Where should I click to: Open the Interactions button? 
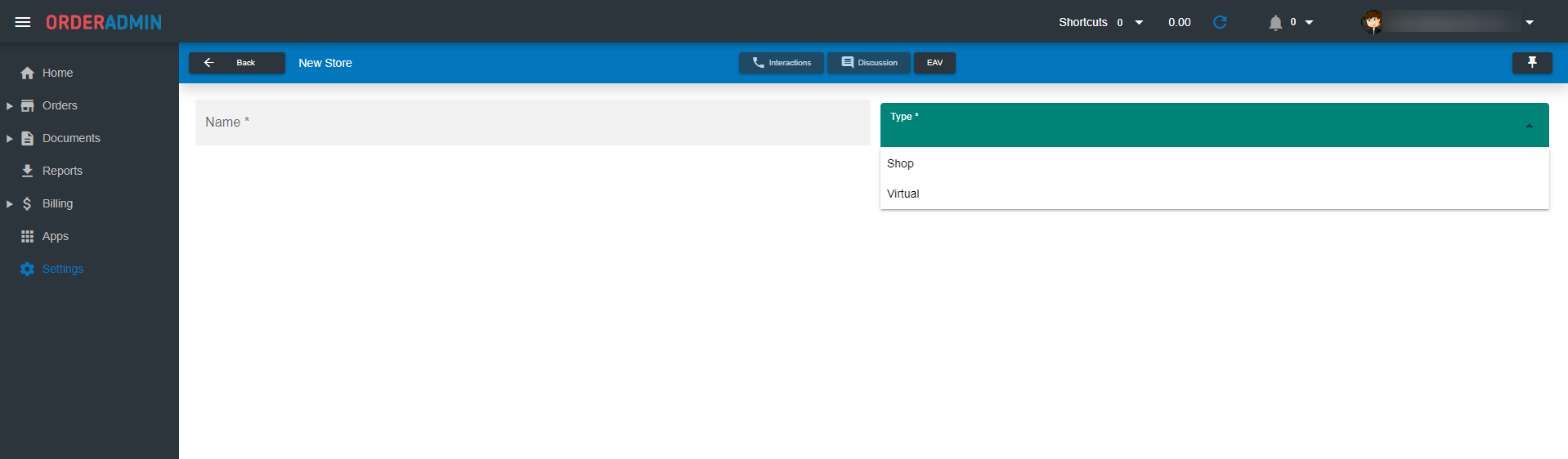tap(782, 63)
